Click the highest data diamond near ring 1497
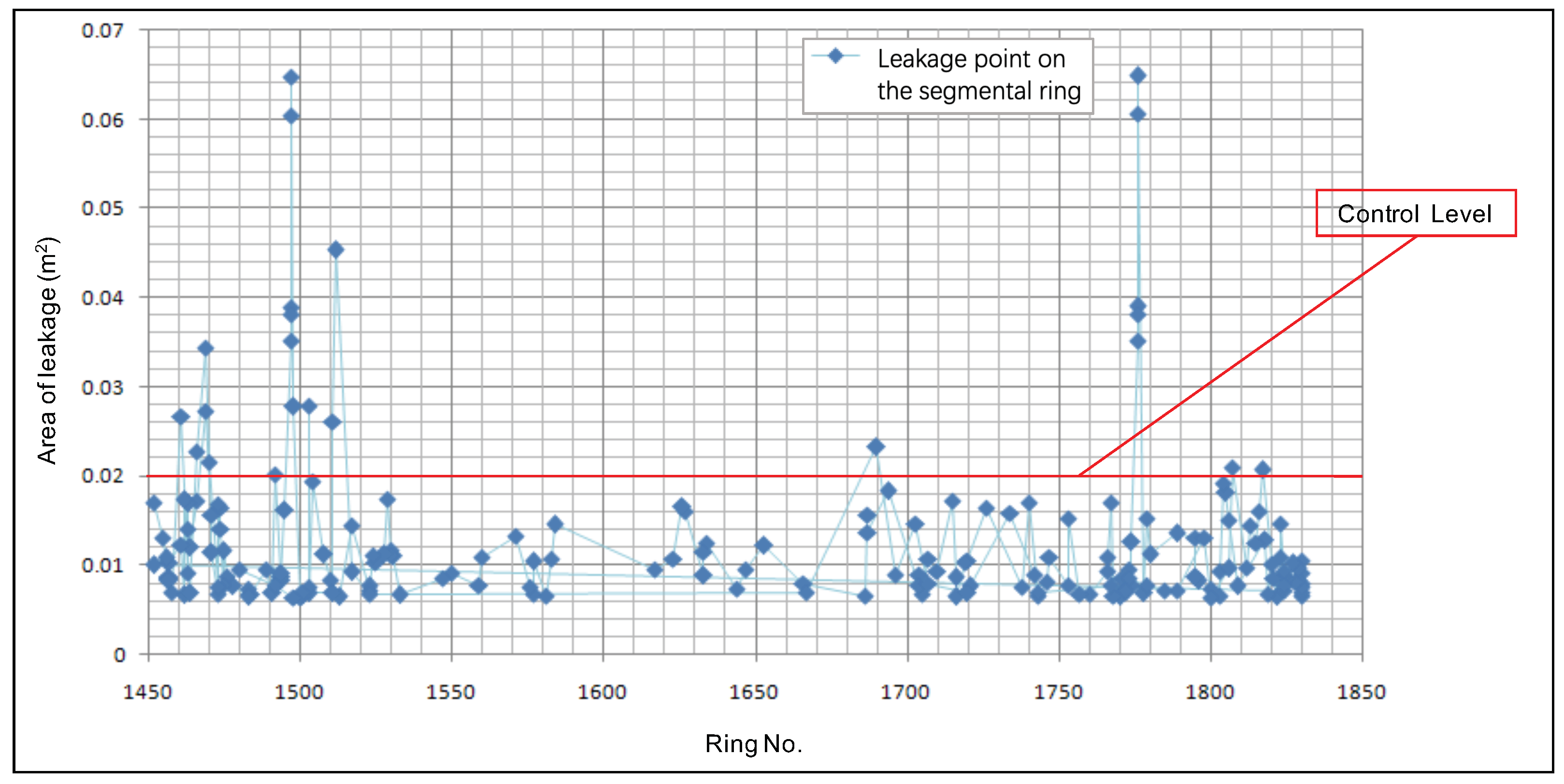1564x784 pixels. point(291,77)
